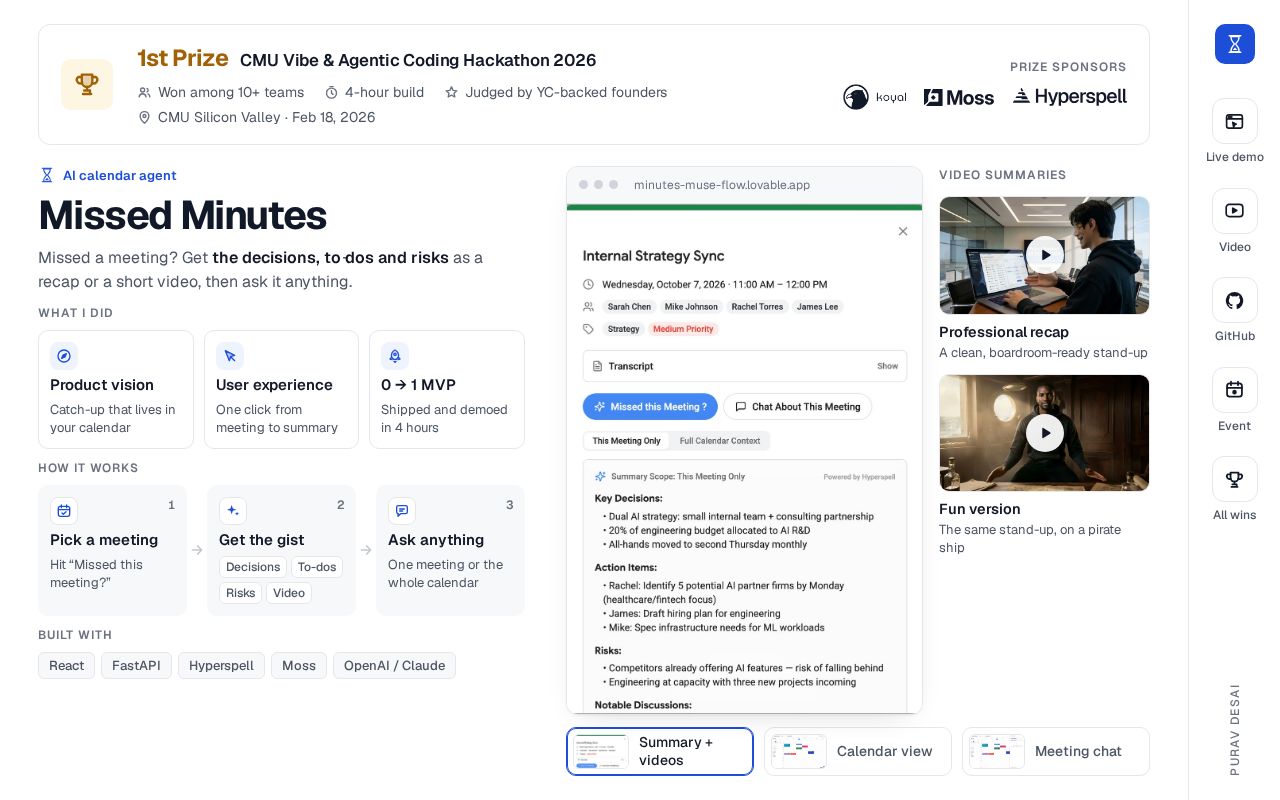Viewport: 1280px width, 800px height.
Task: Click the Hyperspell tech tag under Built With
Action: 221,666
